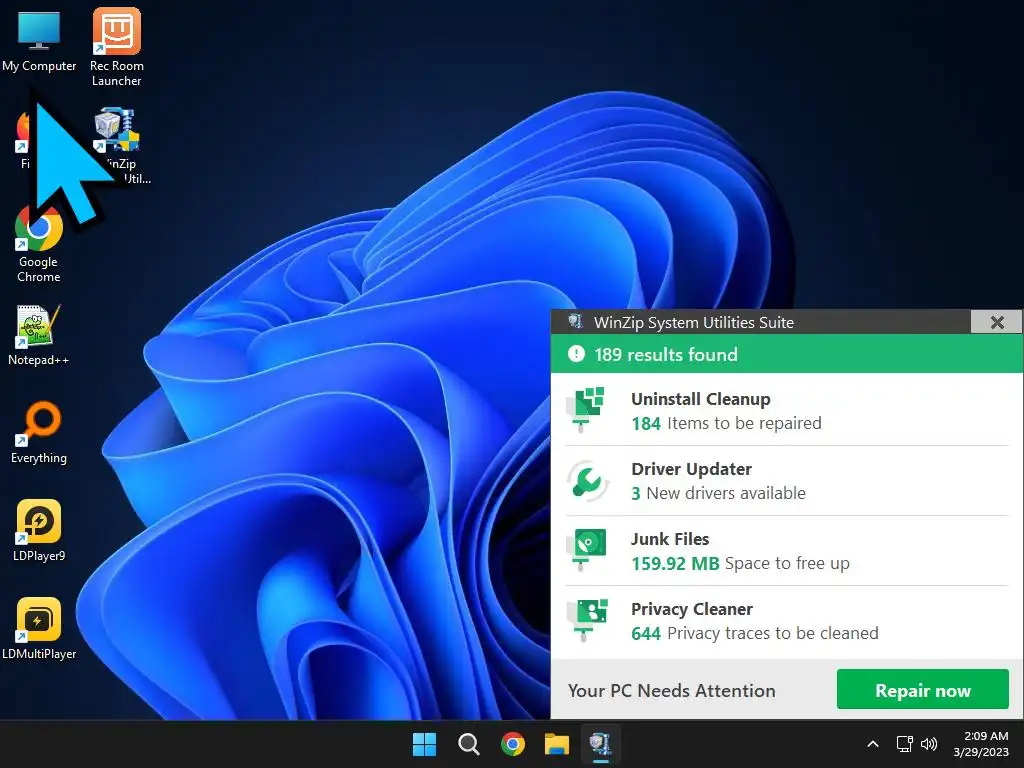
Task: Click 'Your PC Needs Attention' text
Action: 672,690
